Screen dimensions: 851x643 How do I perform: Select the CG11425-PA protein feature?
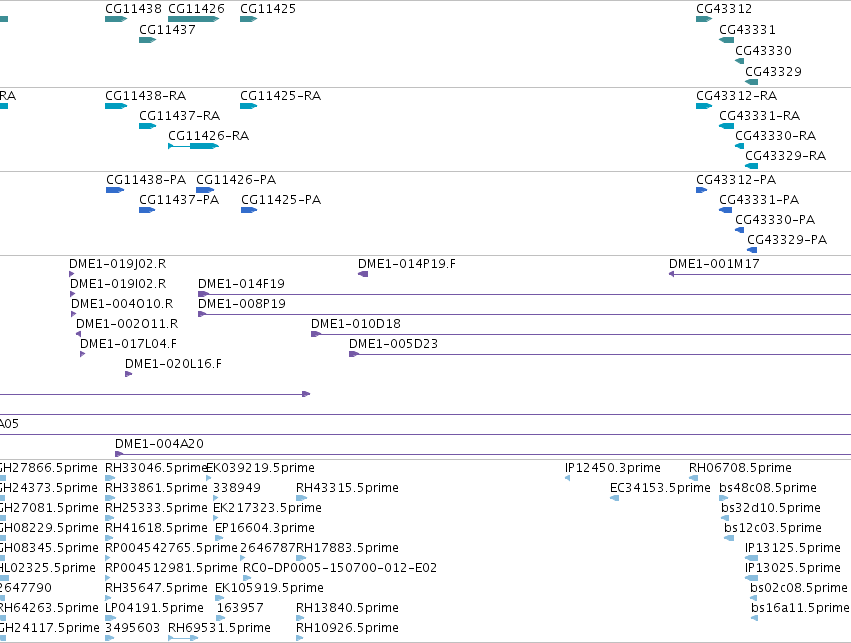[249, 210]
